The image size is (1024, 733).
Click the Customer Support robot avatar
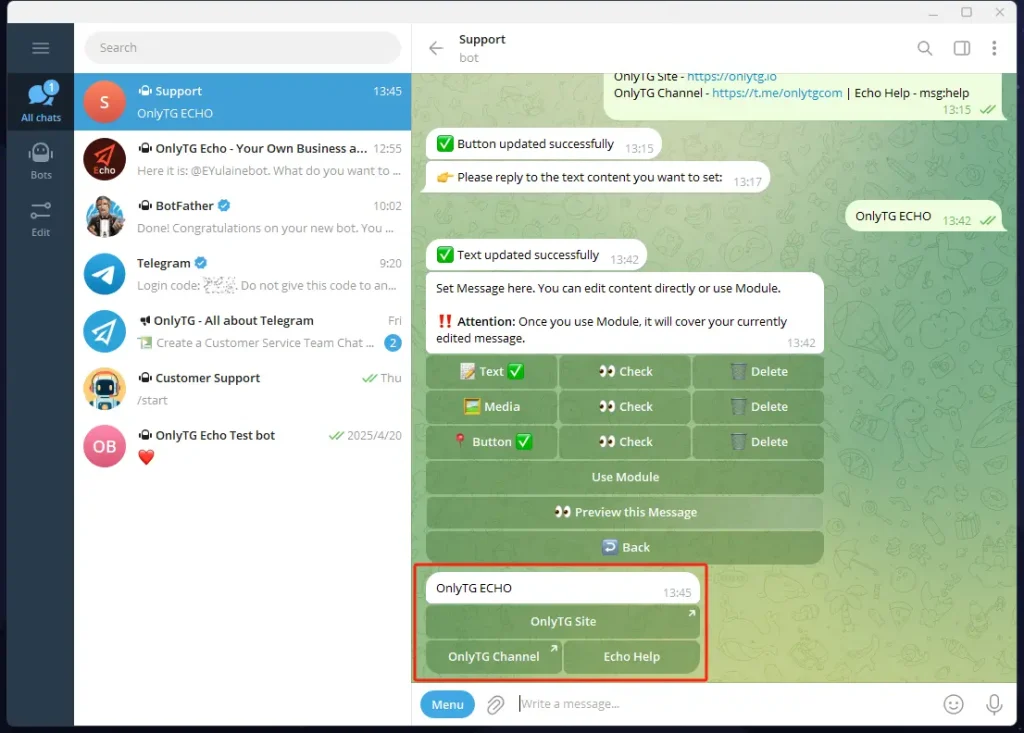[104, 389]
